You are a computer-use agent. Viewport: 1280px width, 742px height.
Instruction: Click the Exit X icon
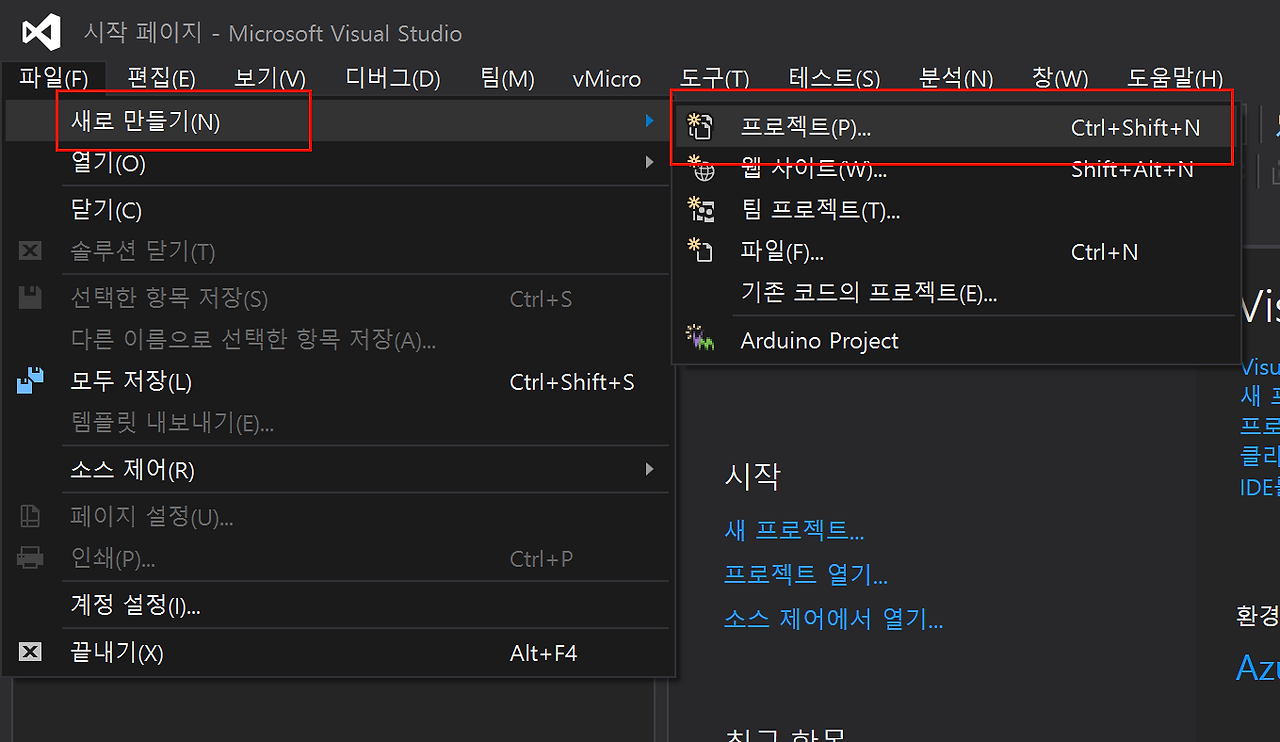[x=31, y=652]
